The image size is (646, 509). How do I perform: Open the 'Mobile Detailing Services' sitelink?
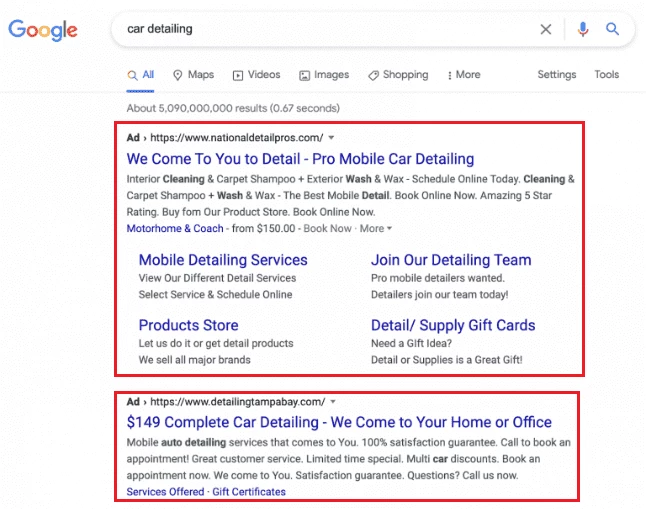(223, 260)
